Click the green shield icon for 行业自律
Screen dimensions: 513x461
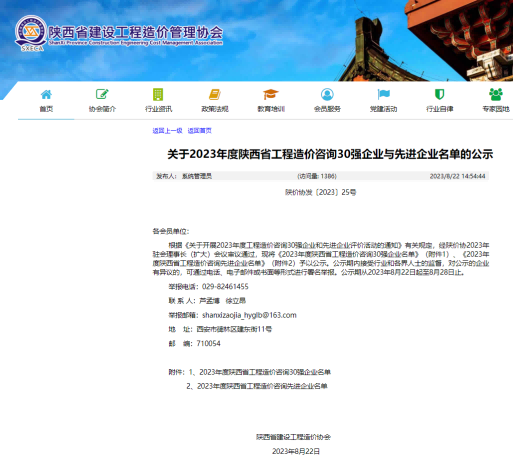pyautogui.click(x=439, y=94)
